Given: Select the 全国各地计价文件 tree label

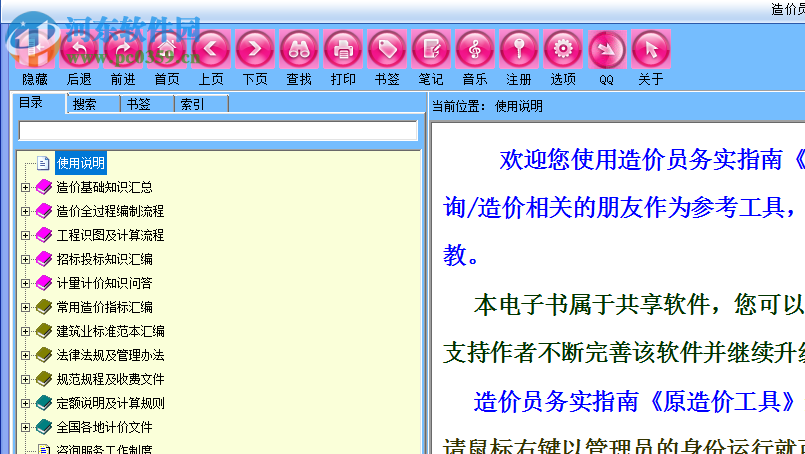Looking at the screenshot, I should click(x=104, y=427).
